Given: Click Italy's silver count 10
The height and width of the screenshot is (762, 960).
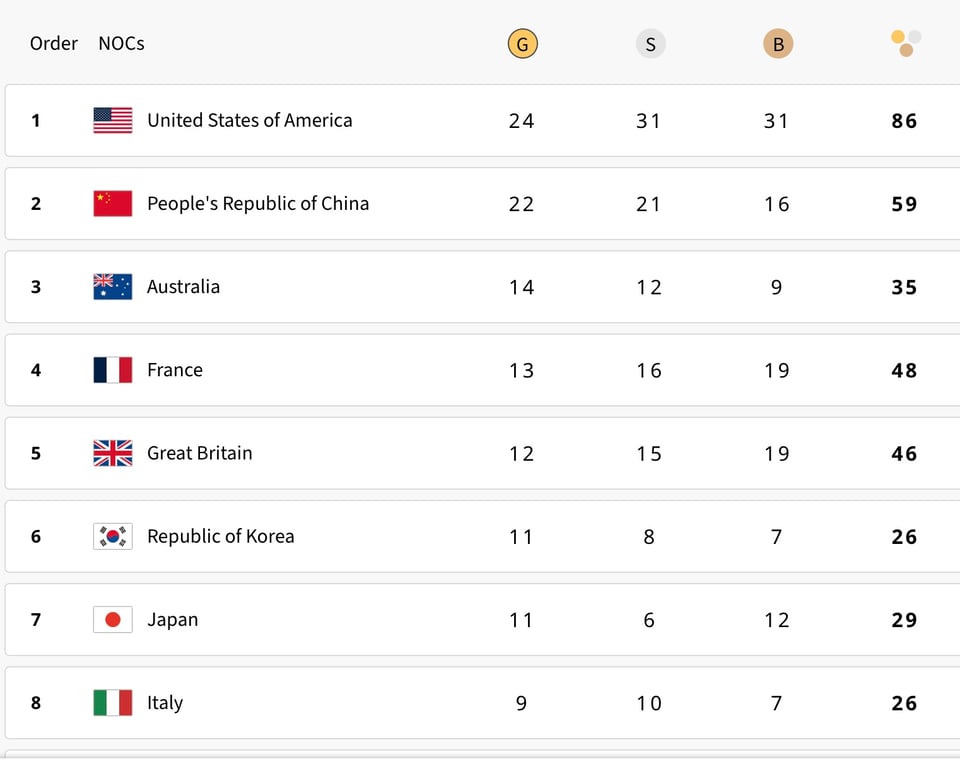Looking at the screenshot, I should pyautogui.click(x=649, y=703).
